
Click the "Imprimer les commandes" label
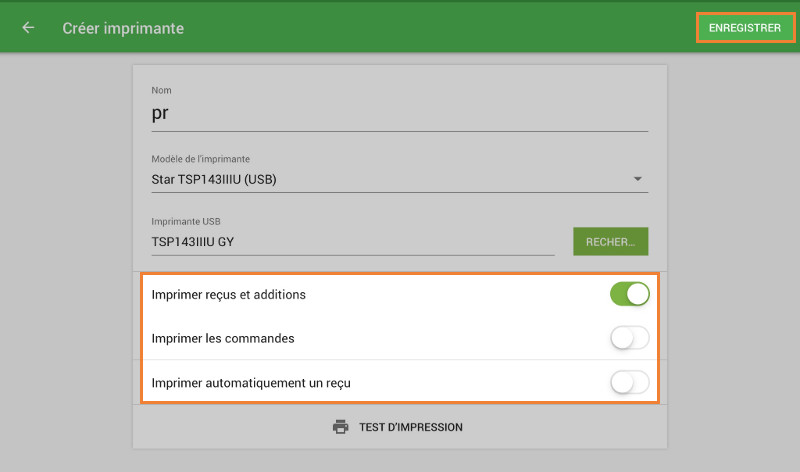click(223, 339)
